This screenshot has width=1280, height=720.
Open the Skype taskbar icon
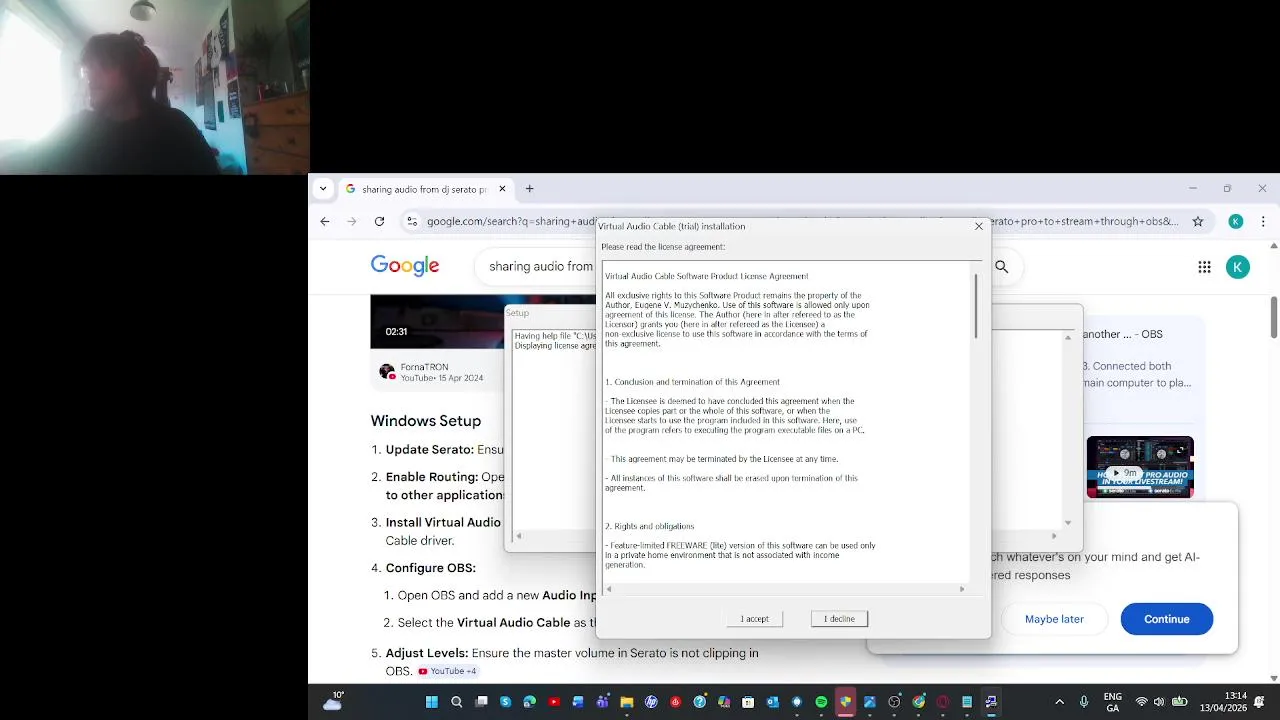coord(505,702)
